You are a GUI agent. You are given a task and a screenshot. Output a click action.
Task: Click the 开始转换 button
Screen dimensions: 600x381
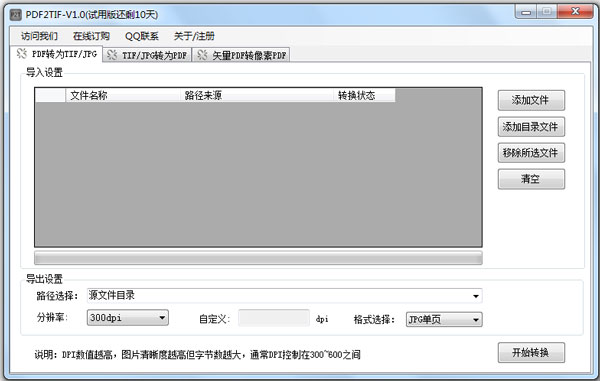pos(531,352)
